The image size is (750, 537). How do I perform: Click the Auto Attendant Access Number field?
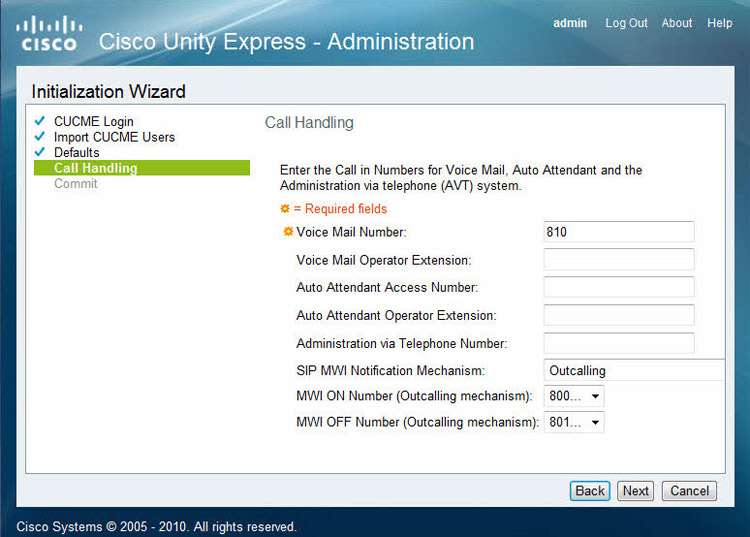(x=619, y=287)
